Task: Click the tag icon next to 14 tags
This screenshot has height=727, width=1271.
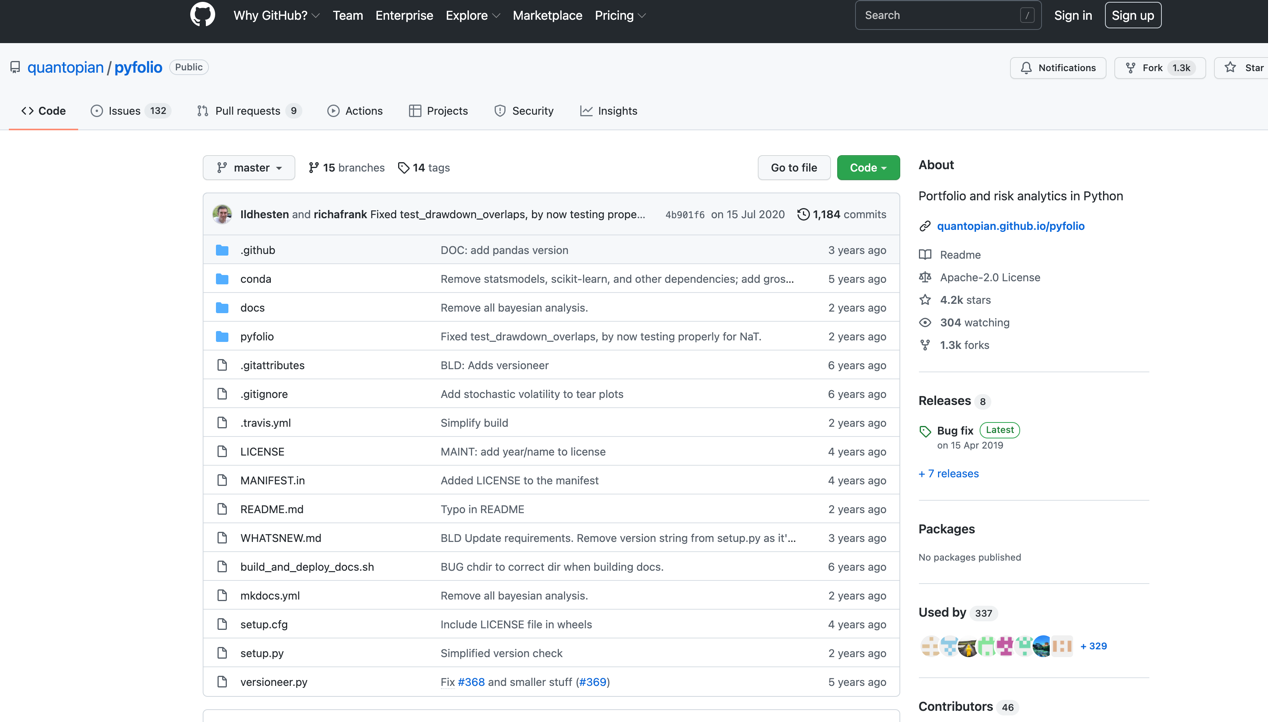Action: (x=403, y=168)
